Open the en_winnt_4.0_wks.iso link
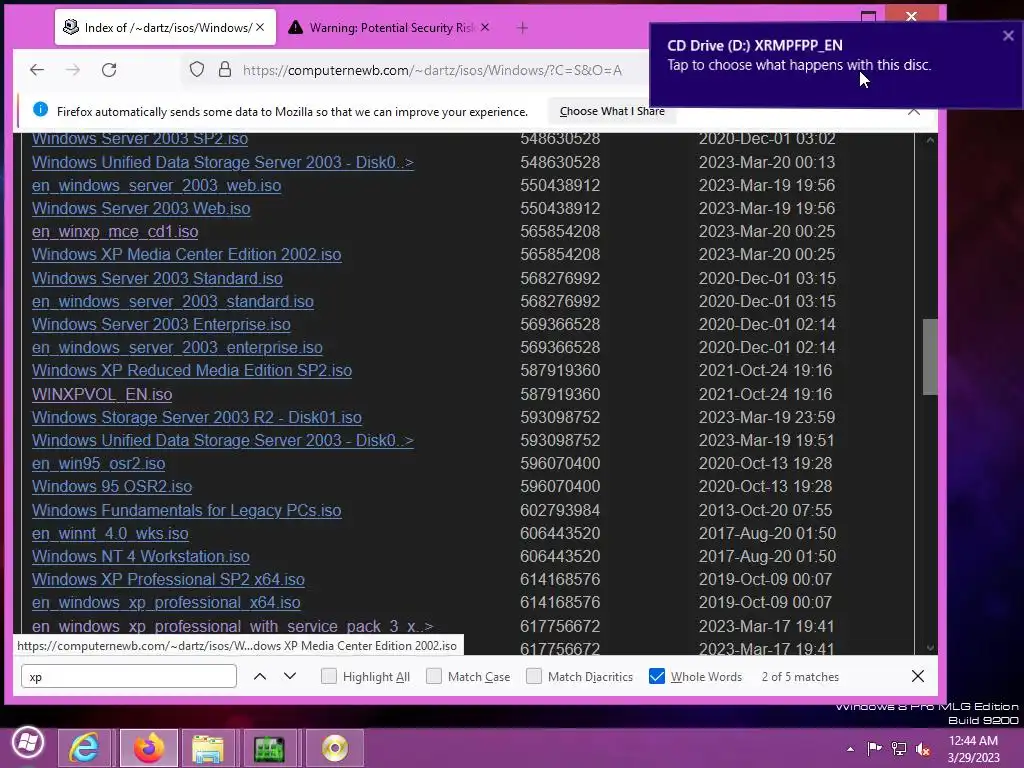Screen dimensions: 1024x768 coord(110,533)
